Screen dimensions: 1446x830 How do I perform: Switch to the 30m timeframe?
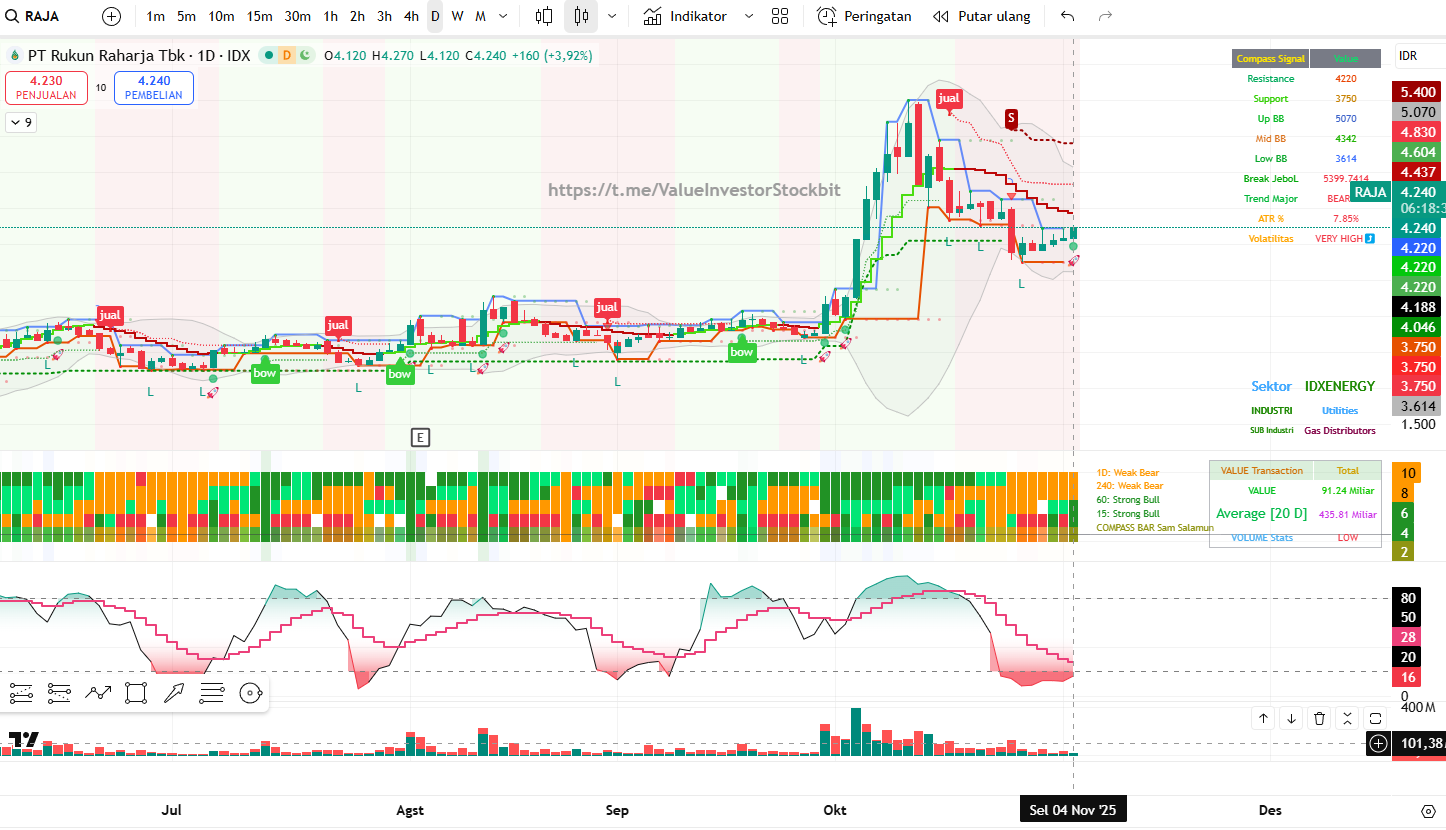pos(297,16)
